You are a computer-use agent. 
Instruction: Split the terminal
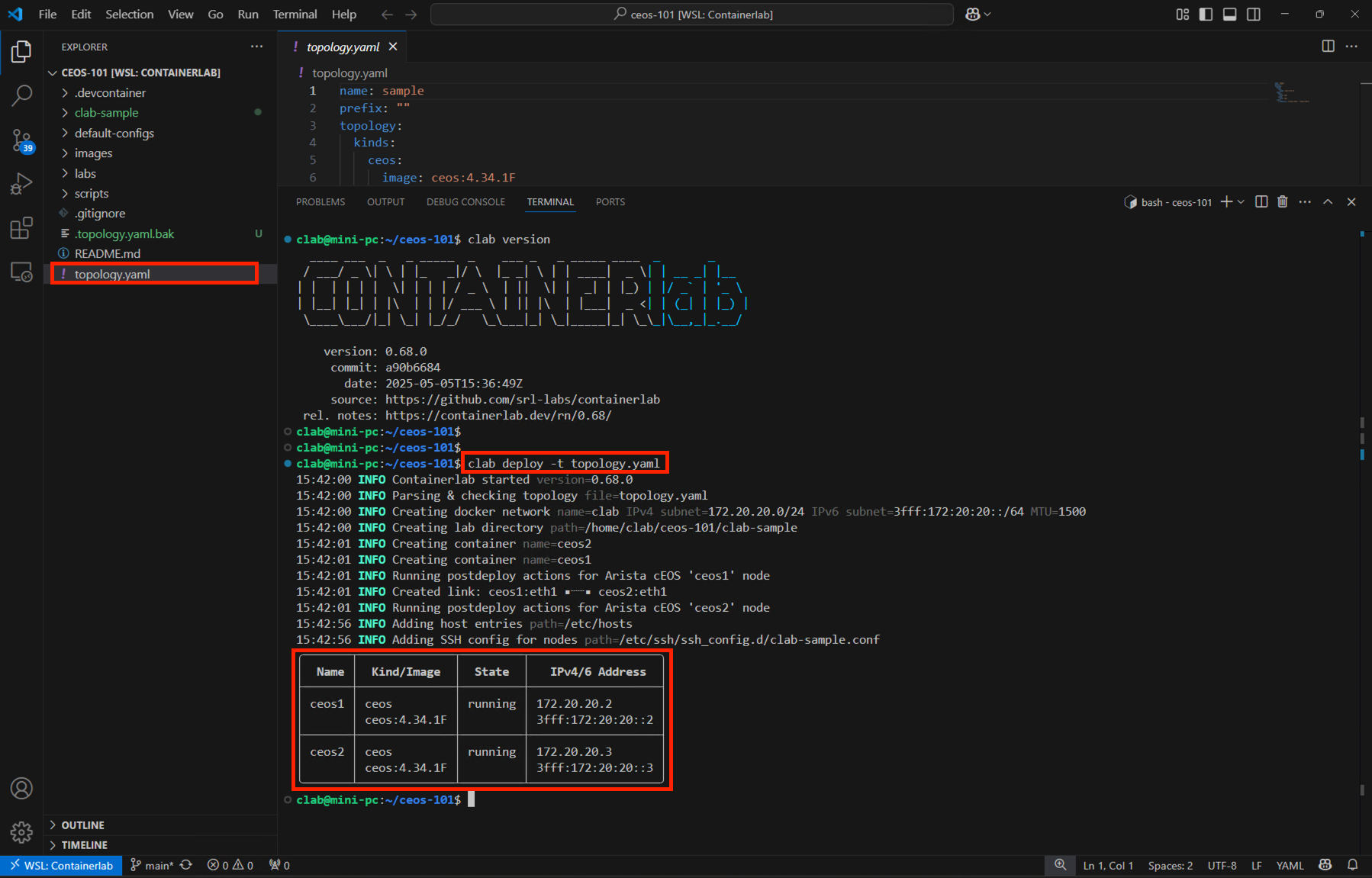coord(1259,201)
